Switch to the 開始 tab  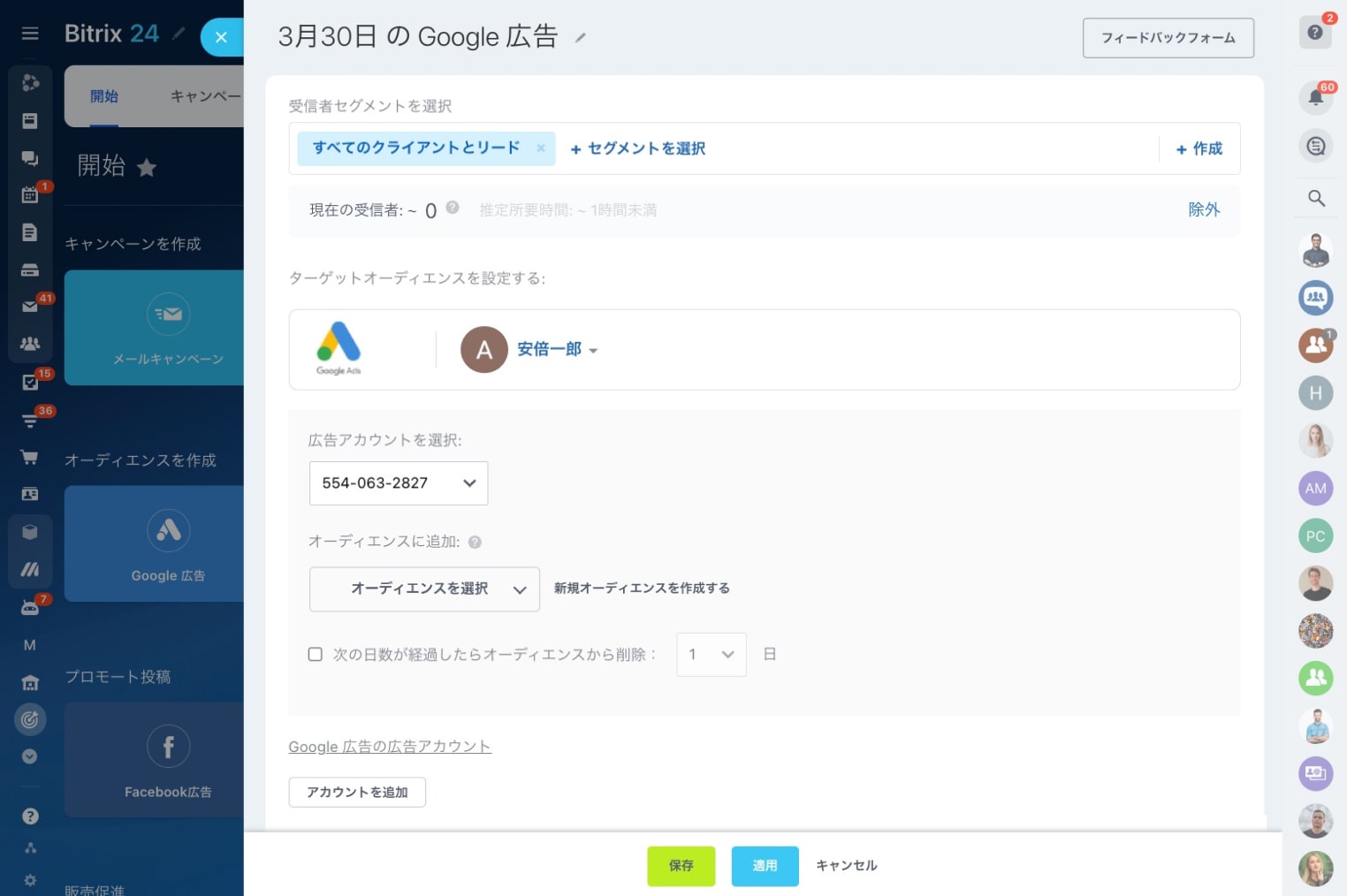[104, 96]
